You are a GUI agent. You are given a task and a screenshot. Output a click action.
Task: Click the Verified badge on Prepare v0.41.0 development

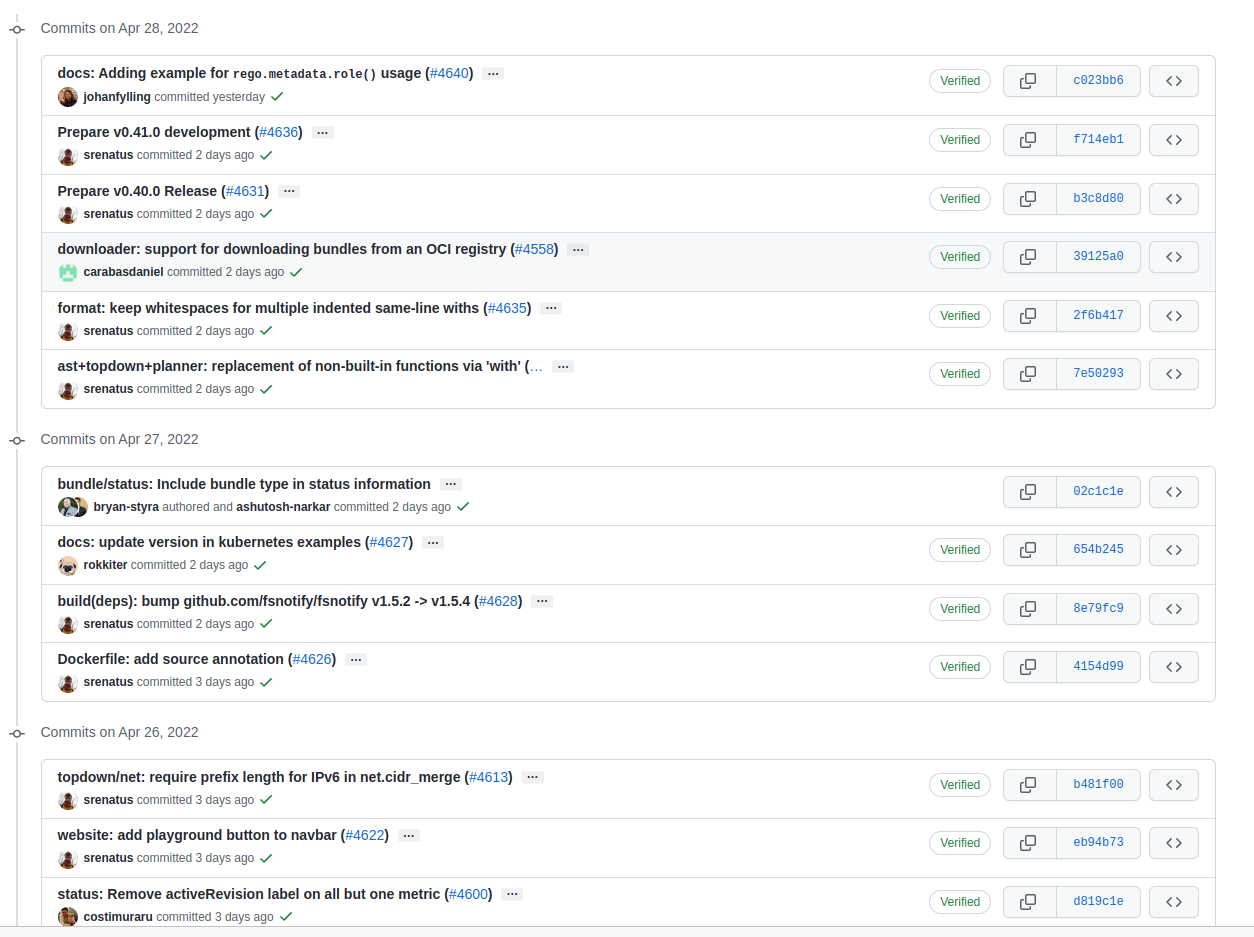959,140
